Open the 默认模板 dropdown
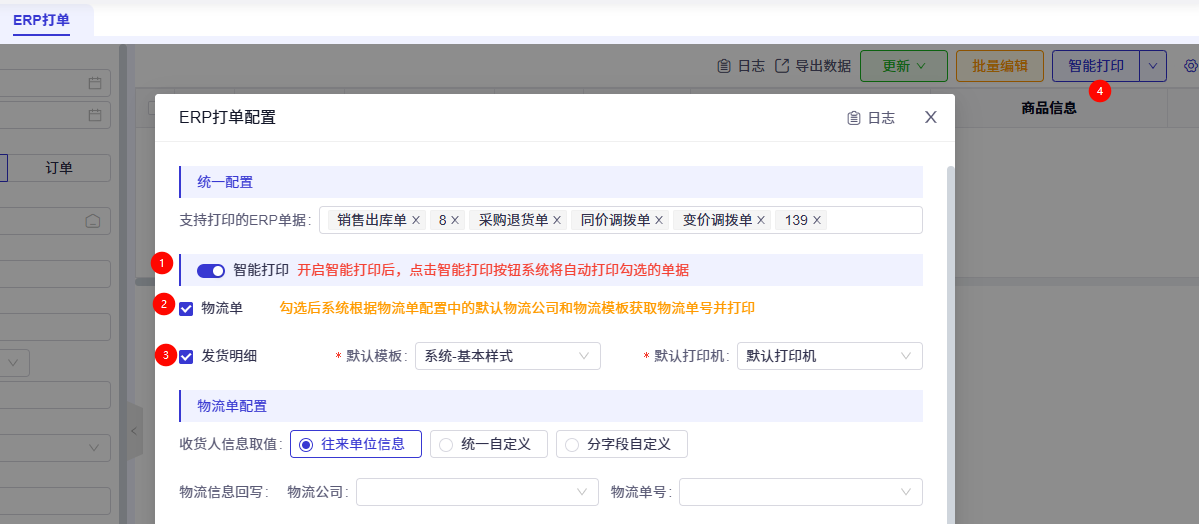The width and height of the screenshot is (1199, 524). (508, 356)
